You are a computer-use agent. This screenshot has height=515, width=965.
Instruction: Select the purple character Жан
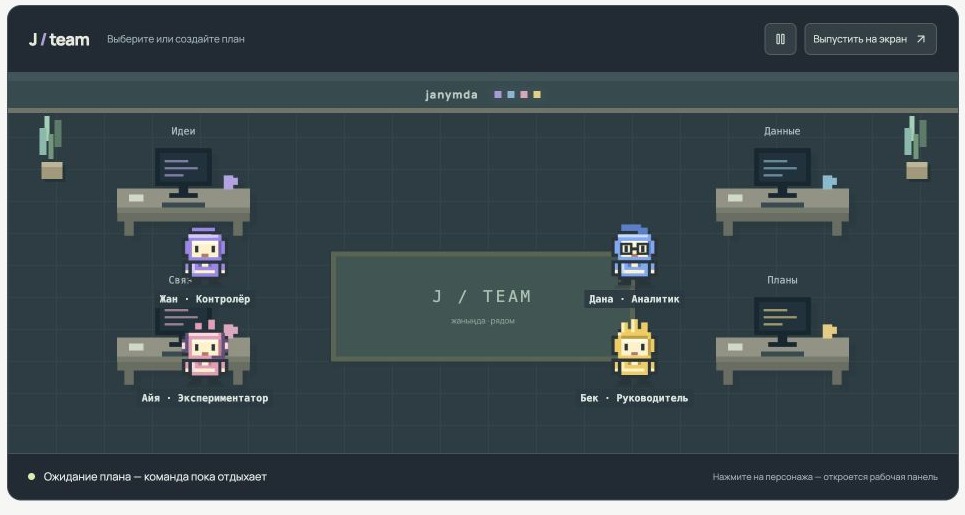click(205, 252)
